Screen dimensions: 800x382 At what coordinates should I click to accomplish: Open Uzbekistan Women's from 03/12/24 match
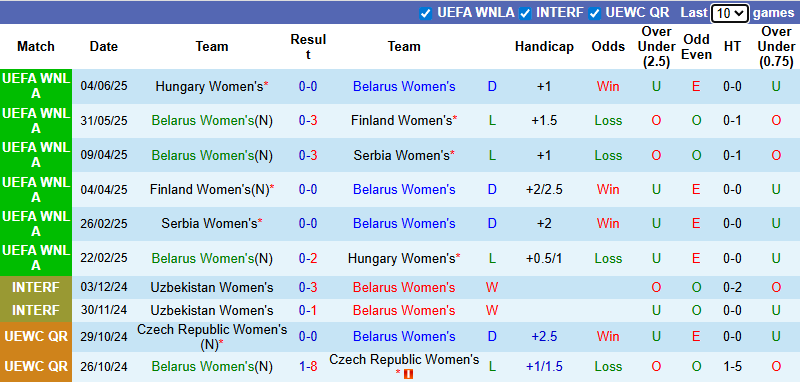click(212, 288)
